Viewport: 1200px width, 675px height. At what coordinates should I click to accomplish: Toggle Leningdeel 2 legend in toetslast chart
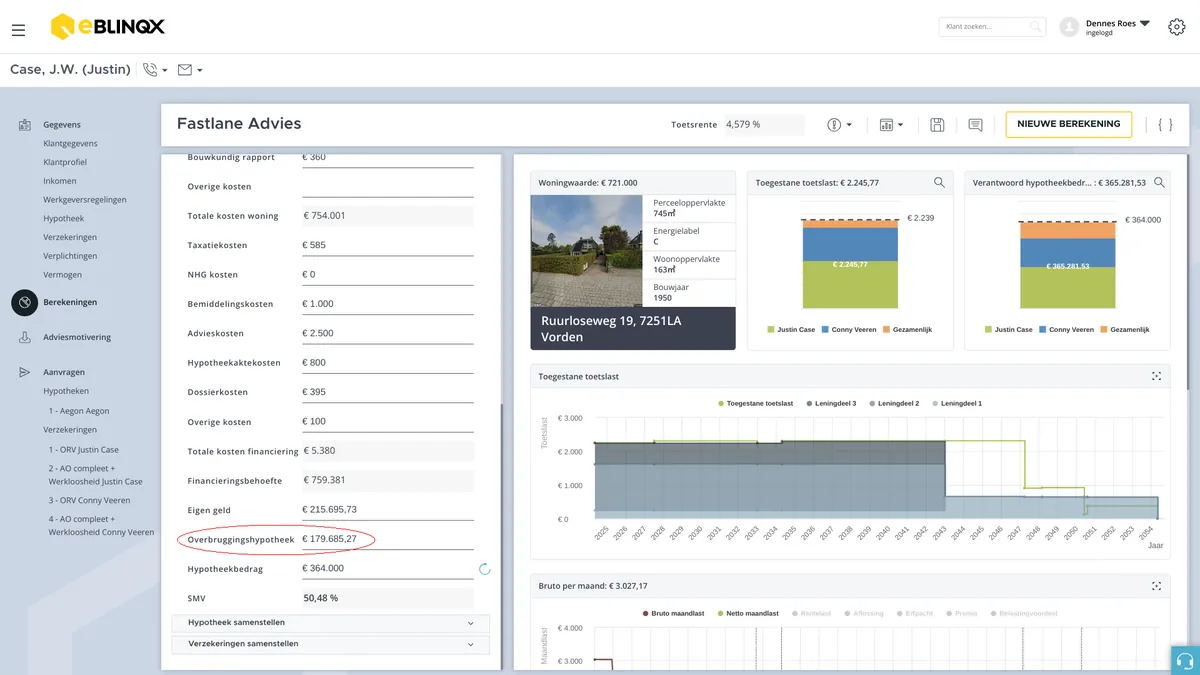pos(894,403)
